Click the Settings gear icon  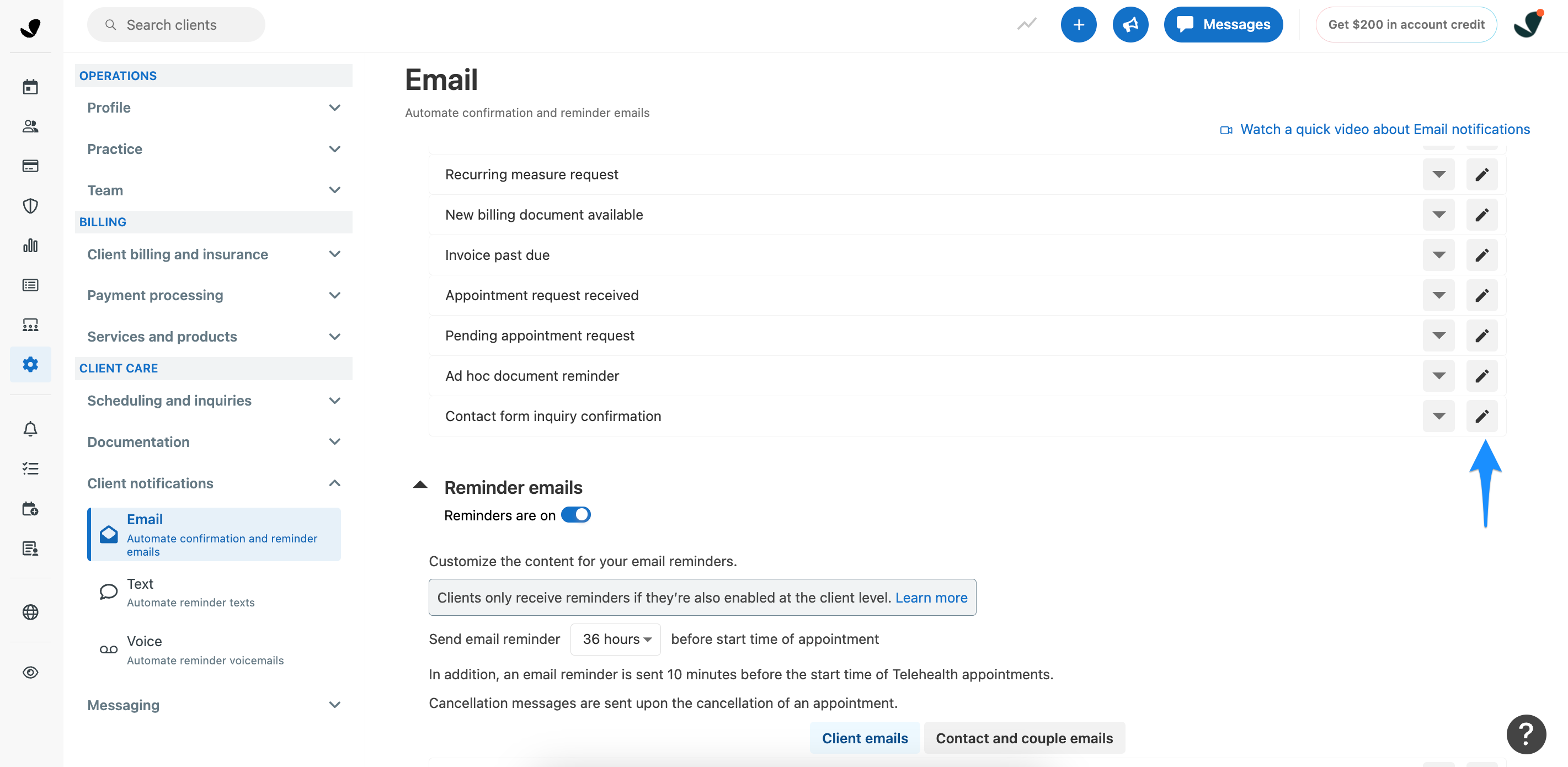pyautogui.click(x=30, y=365)
